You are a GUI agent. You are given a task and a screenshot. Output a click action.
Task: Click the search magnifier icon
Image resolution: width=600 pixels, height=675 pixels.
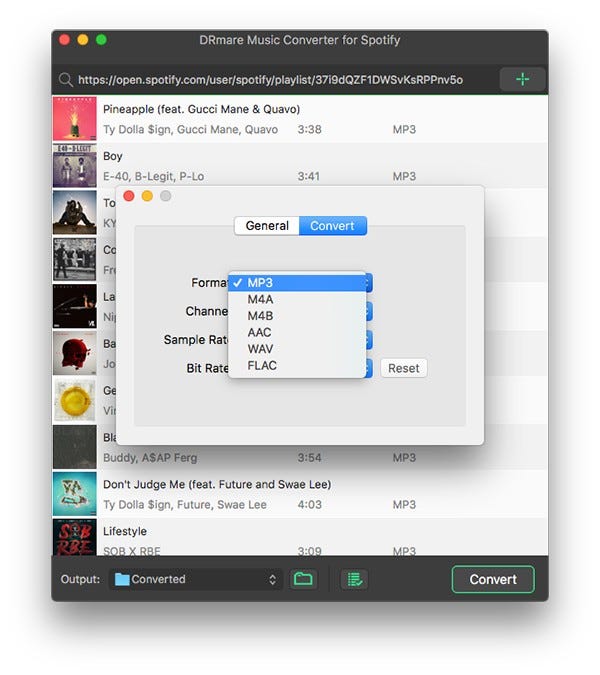pos(65,80)
